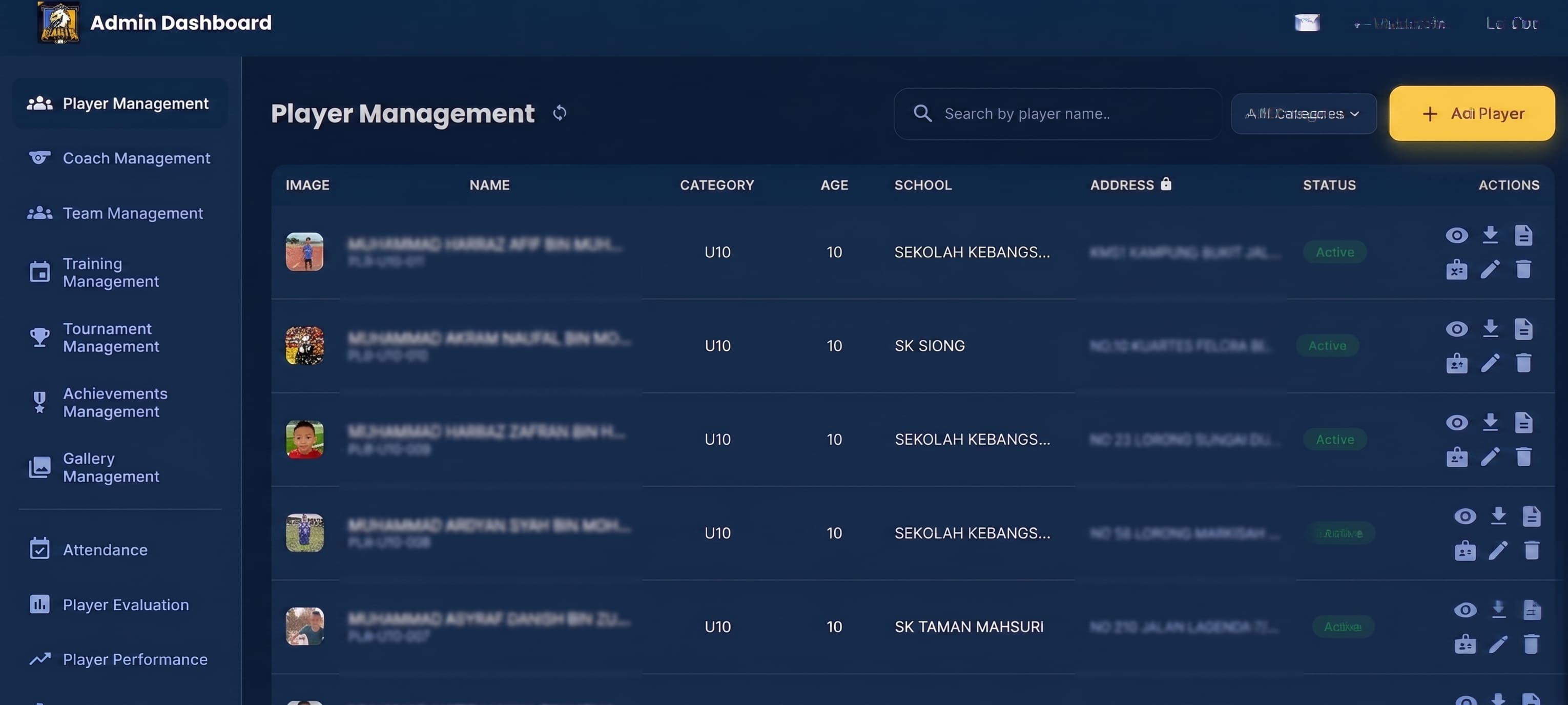The width and height of the screenshot is (1568, 705).
Task: View details of first row player (eye icon)
Action: [1457, 235]
